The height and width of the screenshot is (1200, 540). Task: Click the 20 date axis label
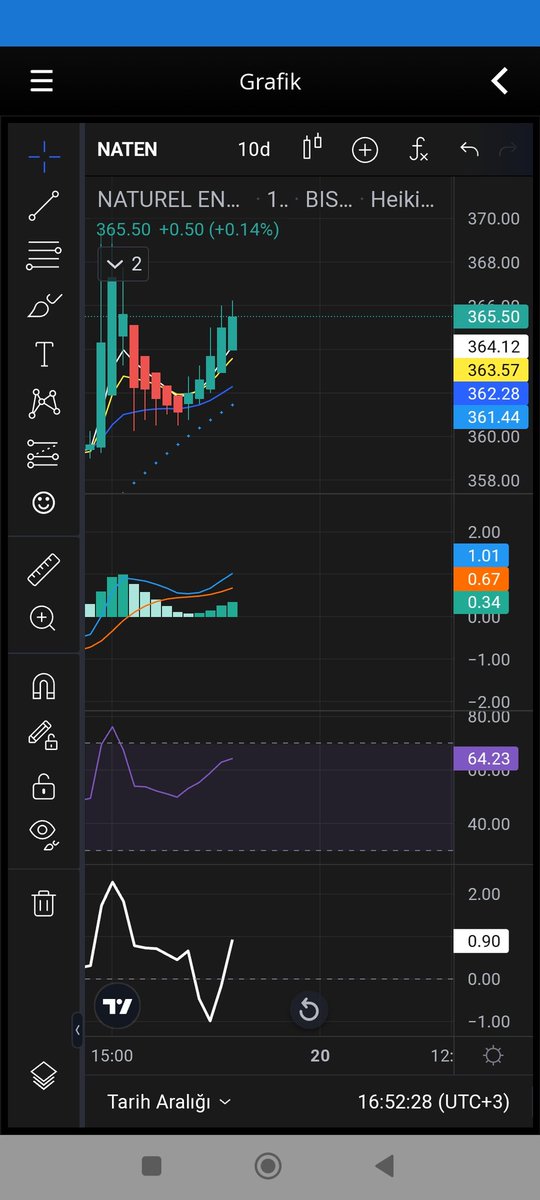[x=320, y=1056]
